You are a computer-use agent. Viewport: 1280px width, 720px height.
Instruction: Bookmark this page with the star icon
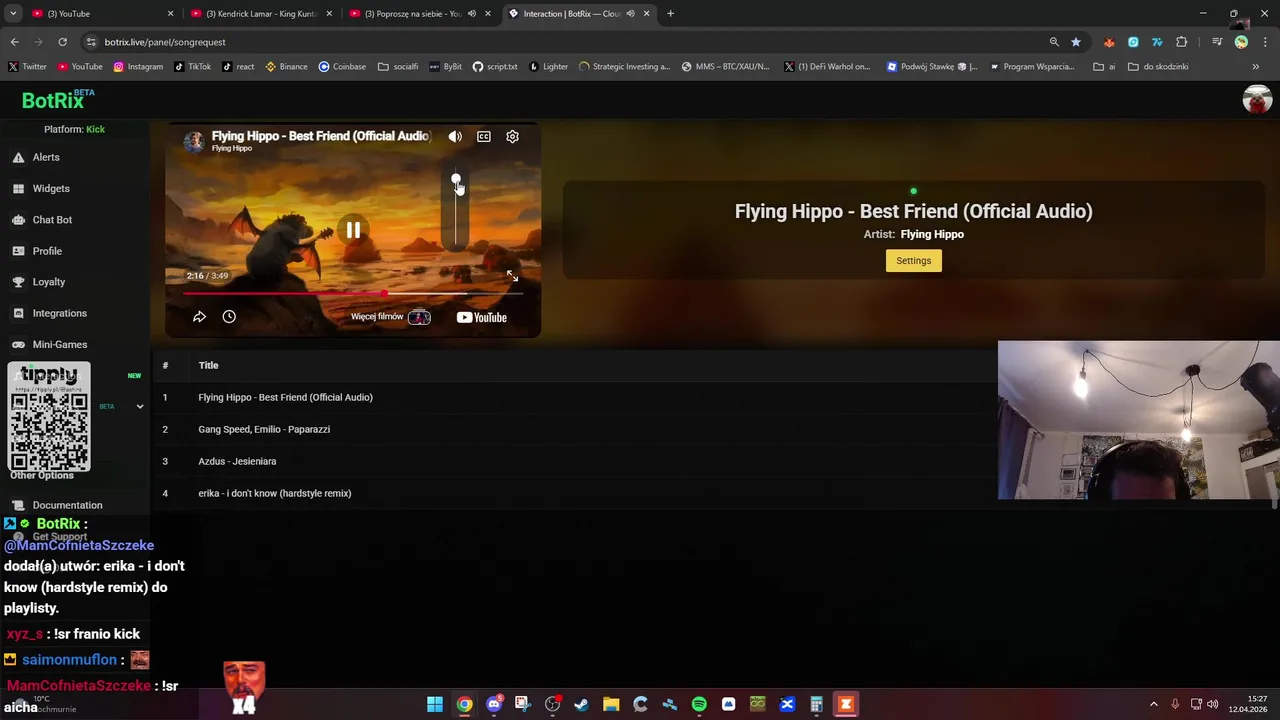[x=1076, y=42]
